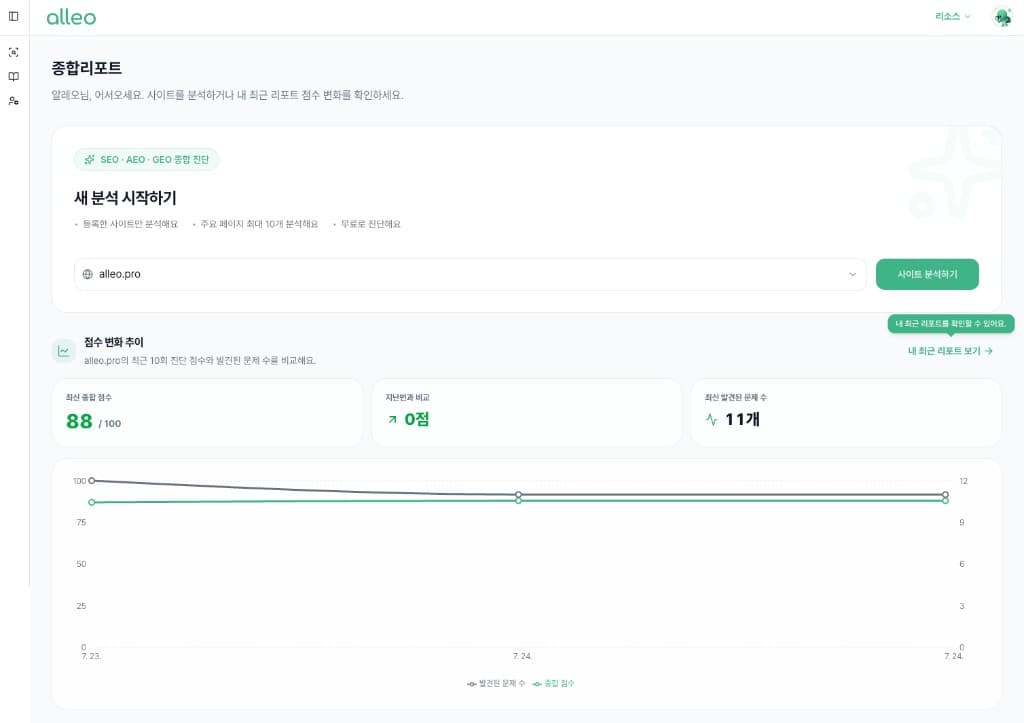Click the 사이트 분석하기 button
1024x723 pixels.
927,274
